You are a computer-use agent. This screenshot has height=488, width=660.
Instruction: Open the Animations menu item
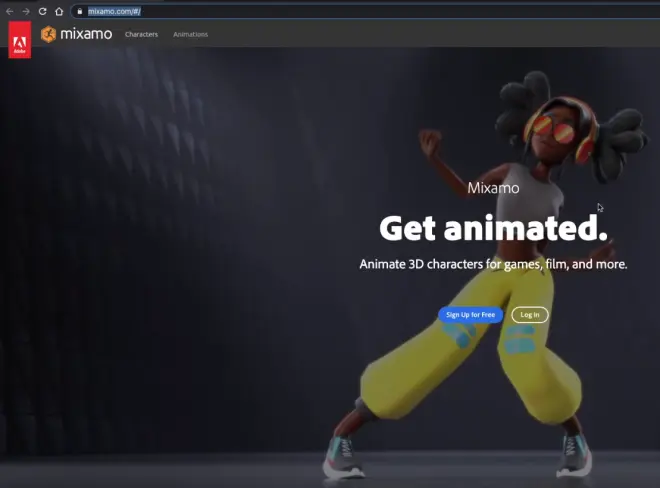coord(190,35)
